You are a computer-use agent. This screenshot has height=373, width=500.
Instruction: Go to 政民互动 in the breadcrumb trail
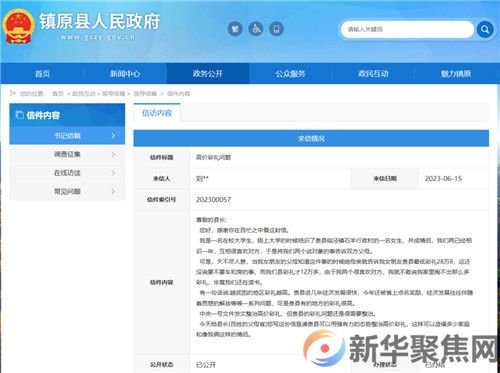point(84,94)
